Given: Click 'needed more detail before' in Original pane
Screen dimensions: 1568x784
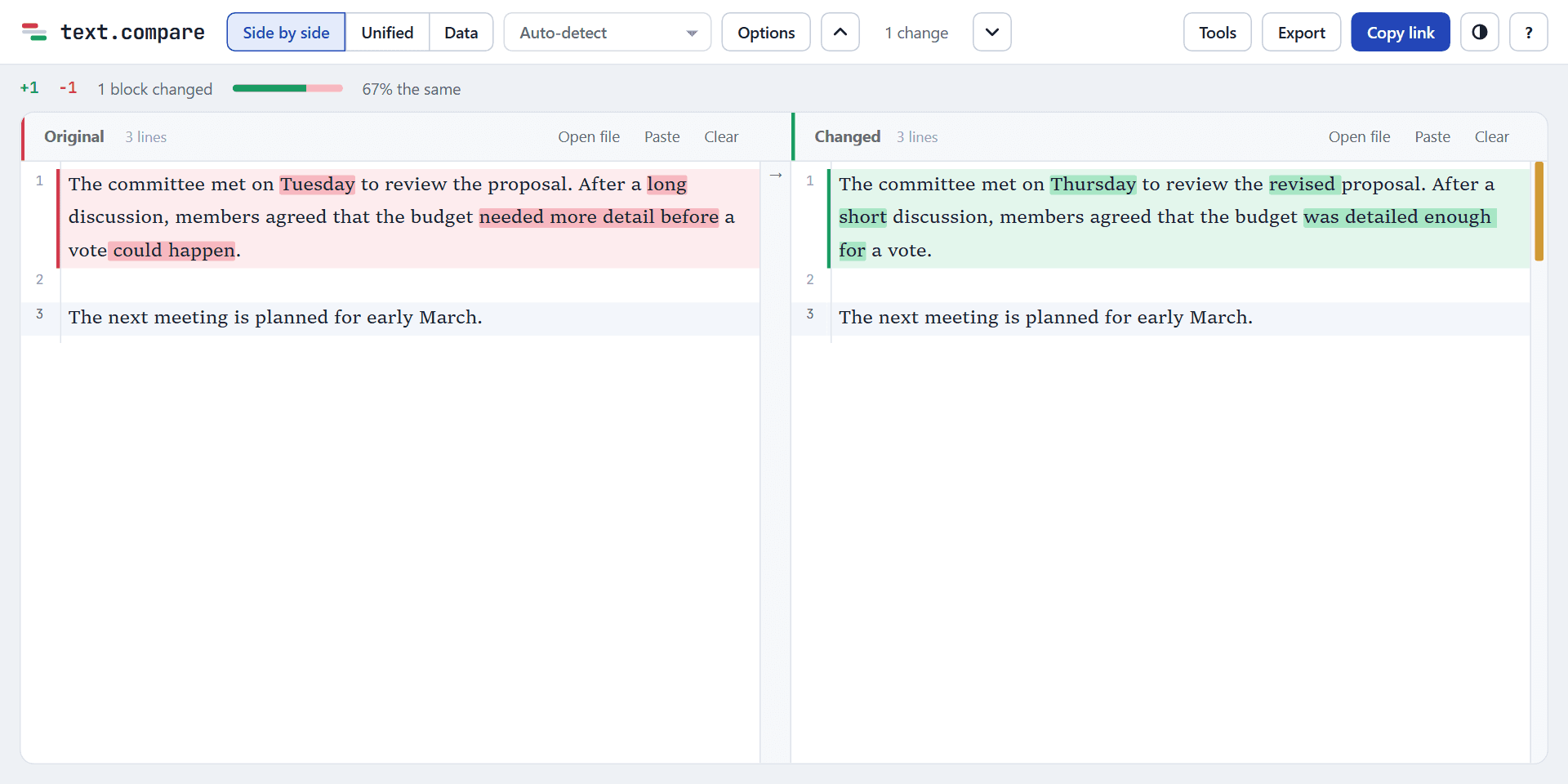Looking at the screenshot, I should tap(599, 217).
